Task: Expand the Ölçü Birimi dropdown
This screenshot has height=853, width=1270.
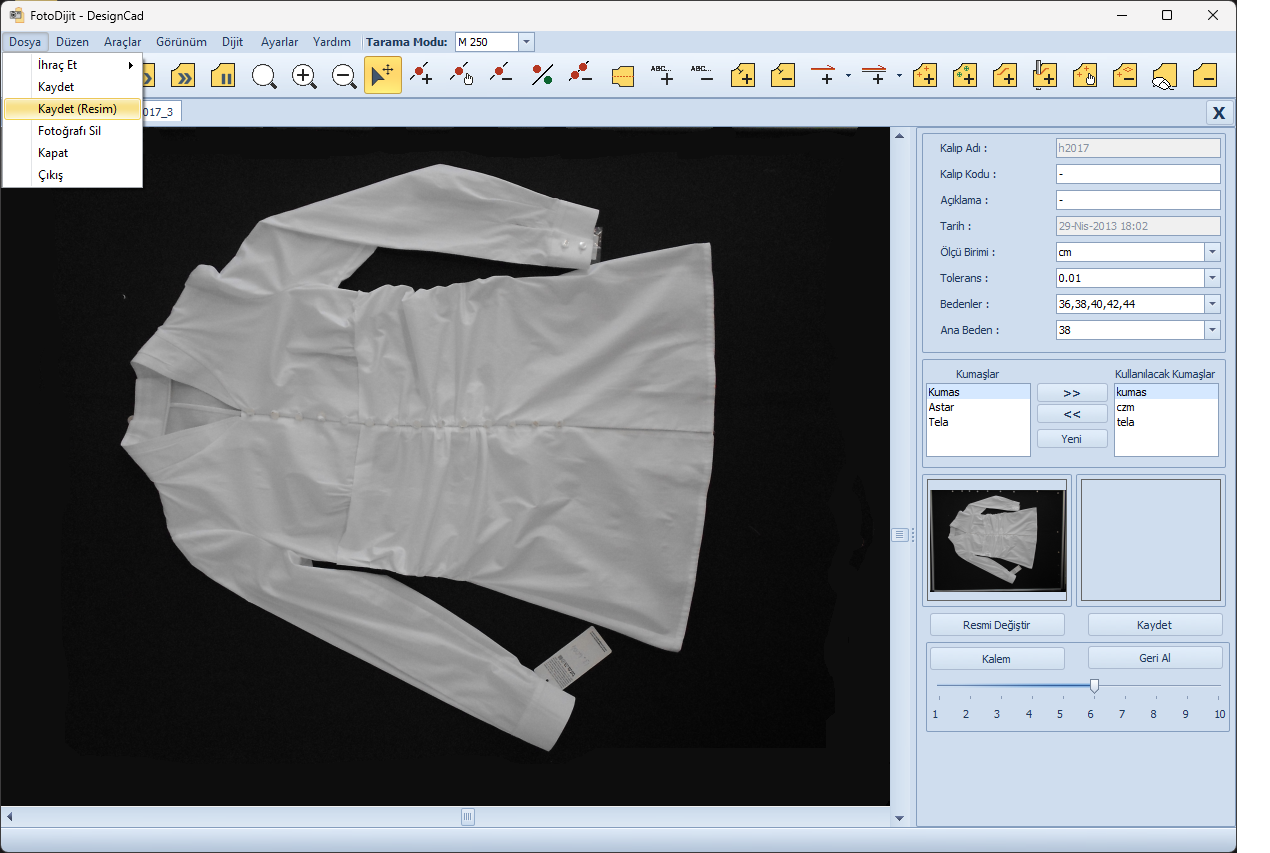Action: pos(1212,252)
